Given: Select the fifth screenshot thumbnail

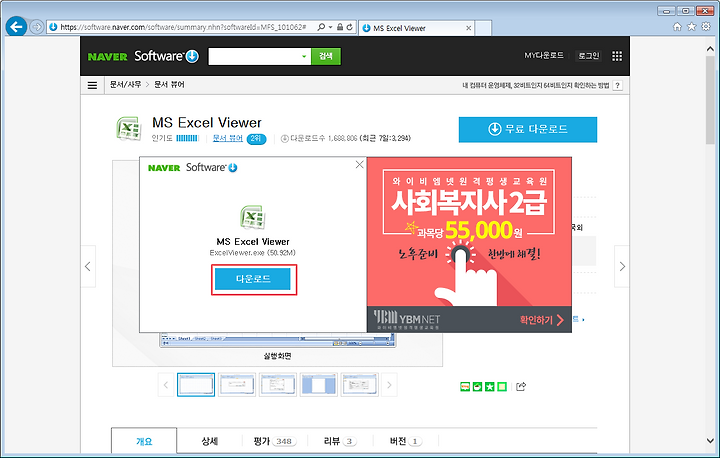Looking at the screenshot, I should (x=360, y=384).
